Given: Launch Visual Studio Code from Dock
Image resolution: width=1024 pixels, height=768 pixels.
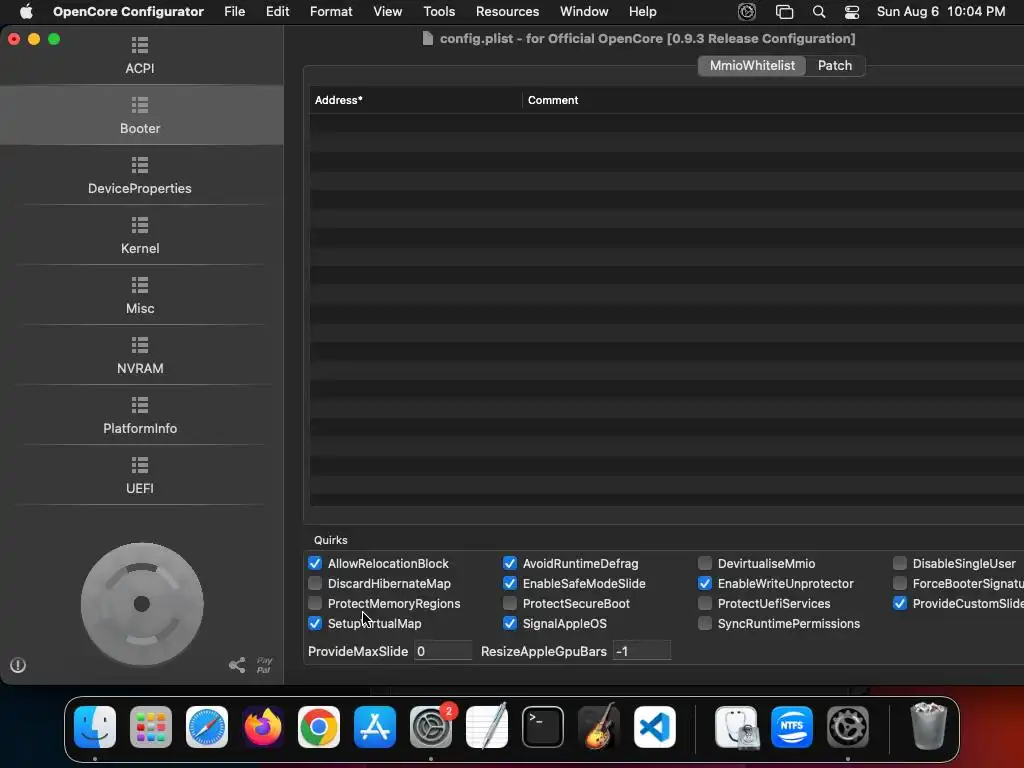Looking at the screenshot, I should click(654, 727).
